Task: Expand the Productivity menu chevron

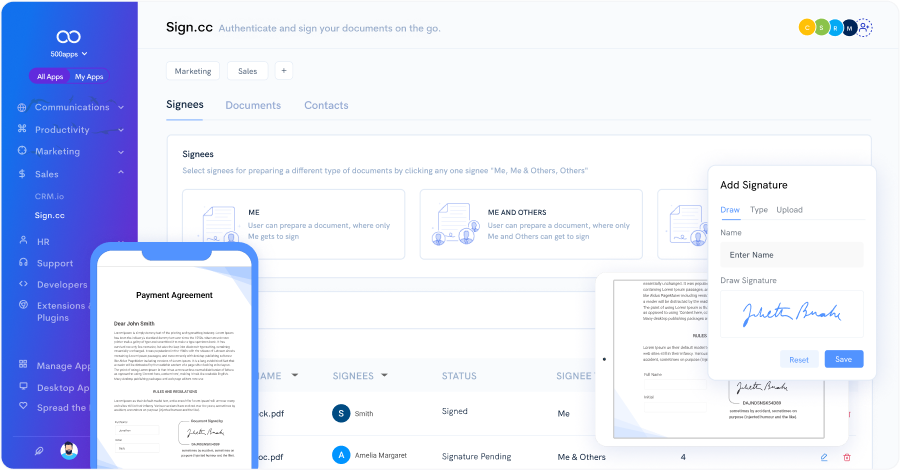Action: (x=121, y=130)
